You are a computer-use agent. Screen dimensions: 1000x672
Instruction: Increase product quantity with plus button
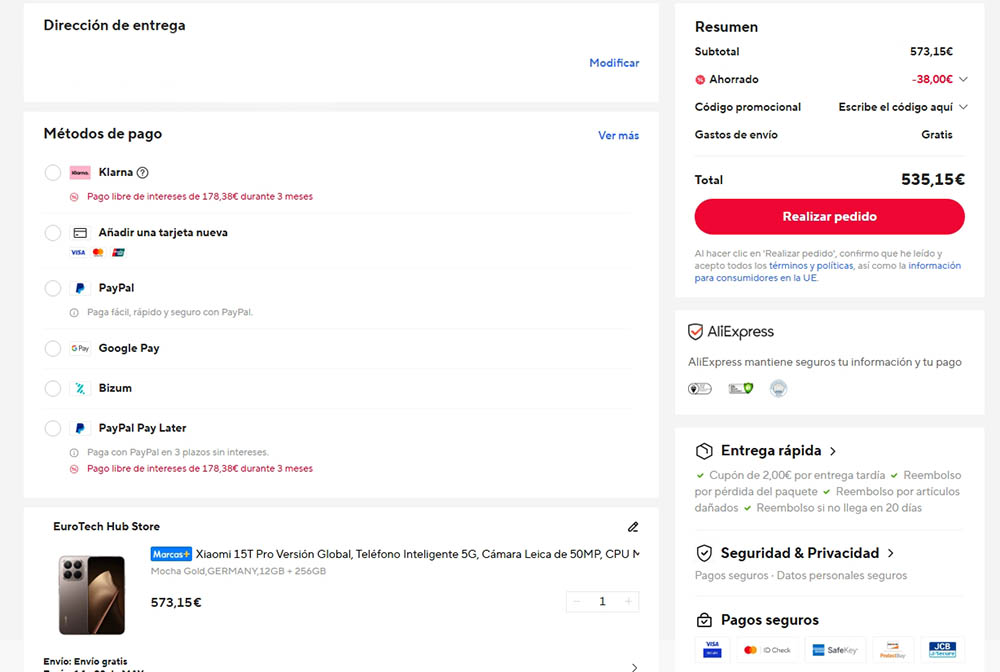pyautogui.click(x=628, y=601)
